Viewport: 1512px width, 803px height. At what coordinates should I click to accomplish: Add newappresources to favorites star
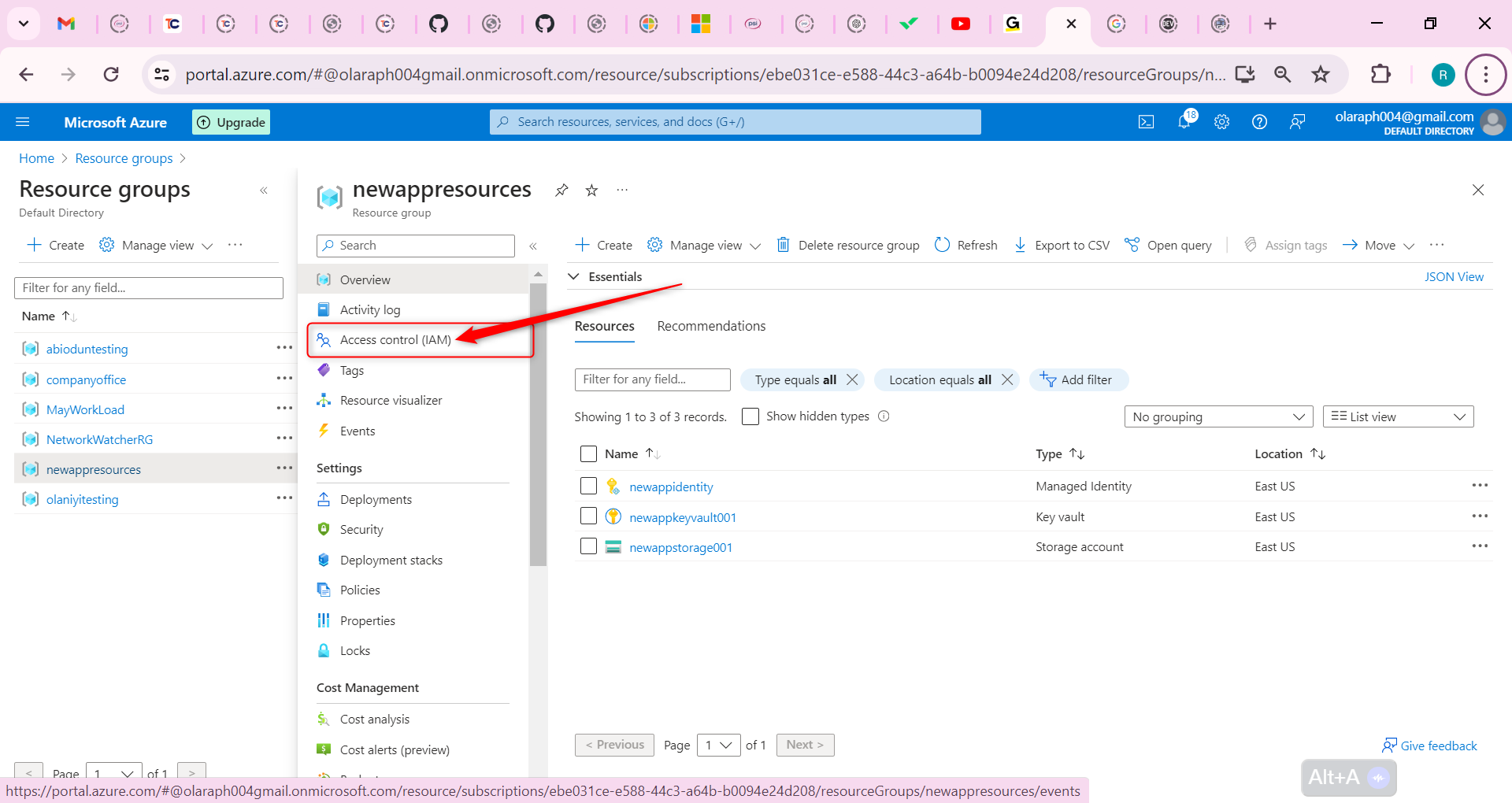click(591, 190)
